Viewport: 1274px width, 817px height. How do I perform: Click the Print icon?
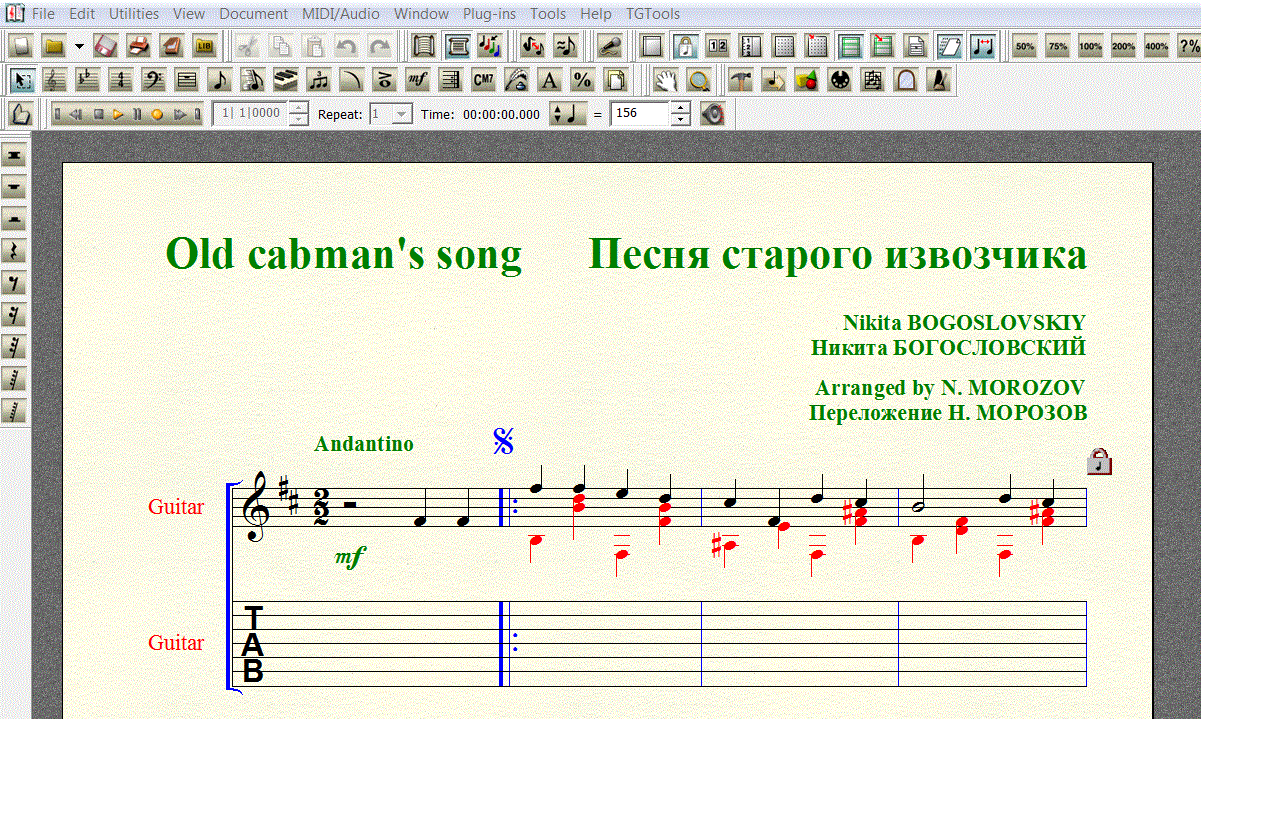coord(139,46)
